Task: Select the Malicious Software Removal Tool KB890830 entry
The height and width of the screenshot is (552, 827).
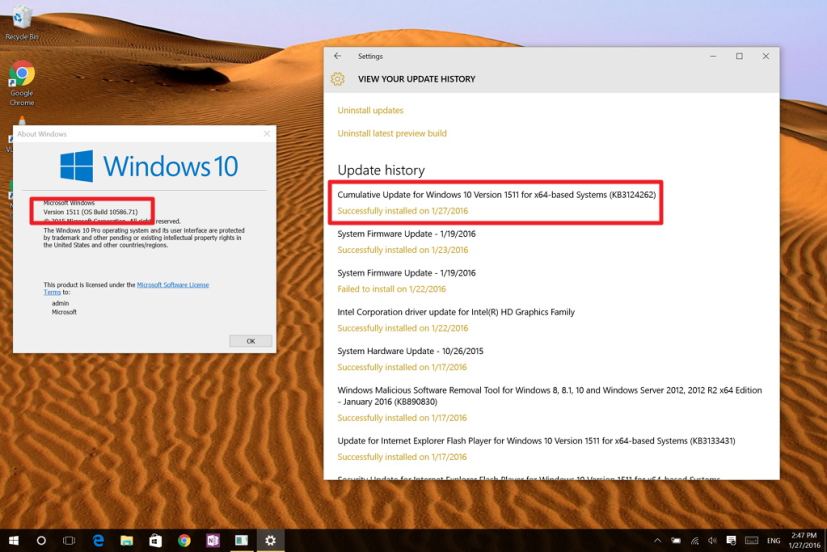Action: coord(550,395)
